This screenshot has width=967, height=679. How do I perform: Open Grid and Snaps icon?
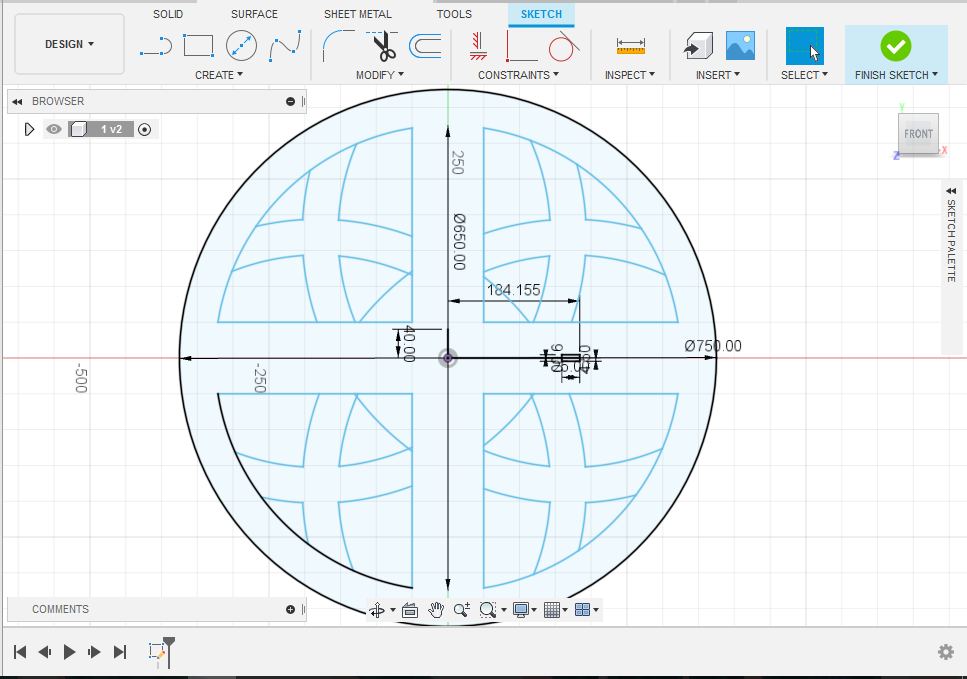point(552,611)
